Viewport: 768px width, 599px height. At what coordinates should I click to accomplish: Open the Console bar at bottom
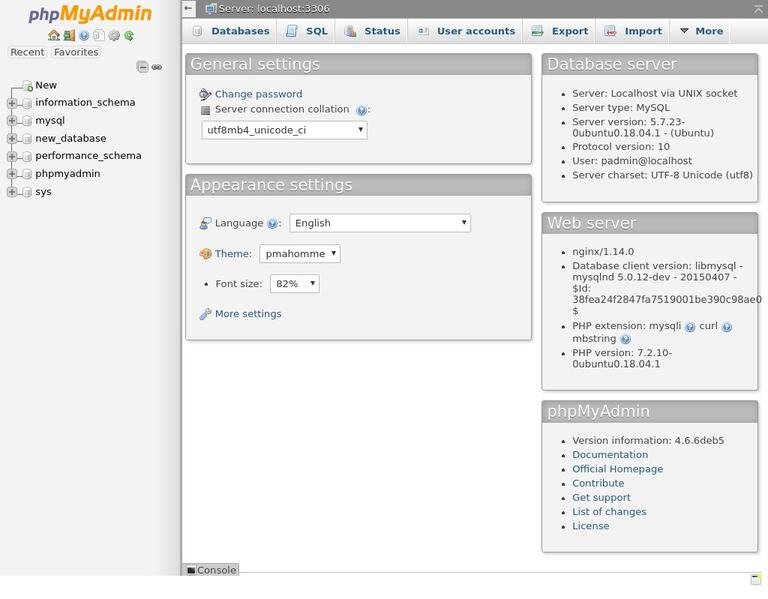[211, 570]
